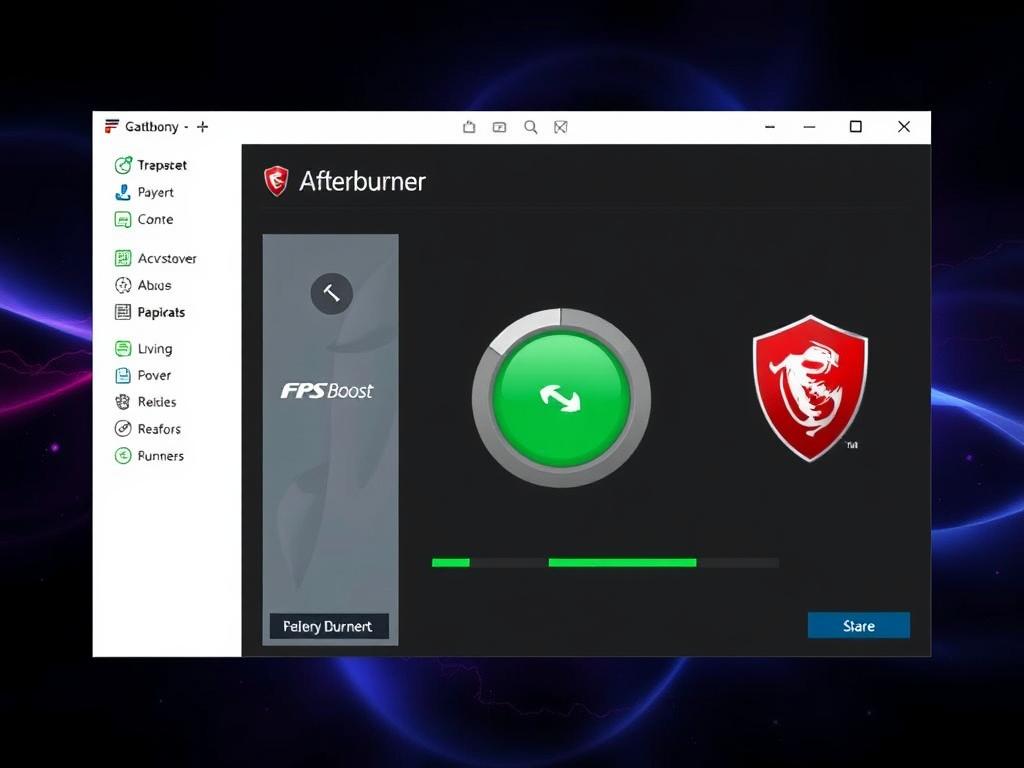Viewport: 1024px width, 768px height.
Task: Open the Living entry
Action: tap(155, 349)
